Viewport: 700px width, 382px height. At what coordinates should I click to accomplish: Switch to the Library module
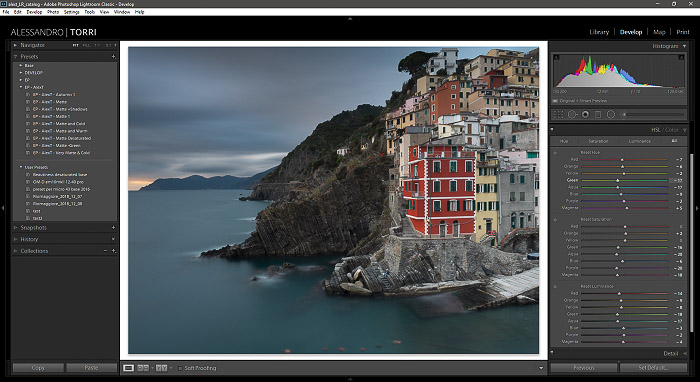(x=599, y=32)
